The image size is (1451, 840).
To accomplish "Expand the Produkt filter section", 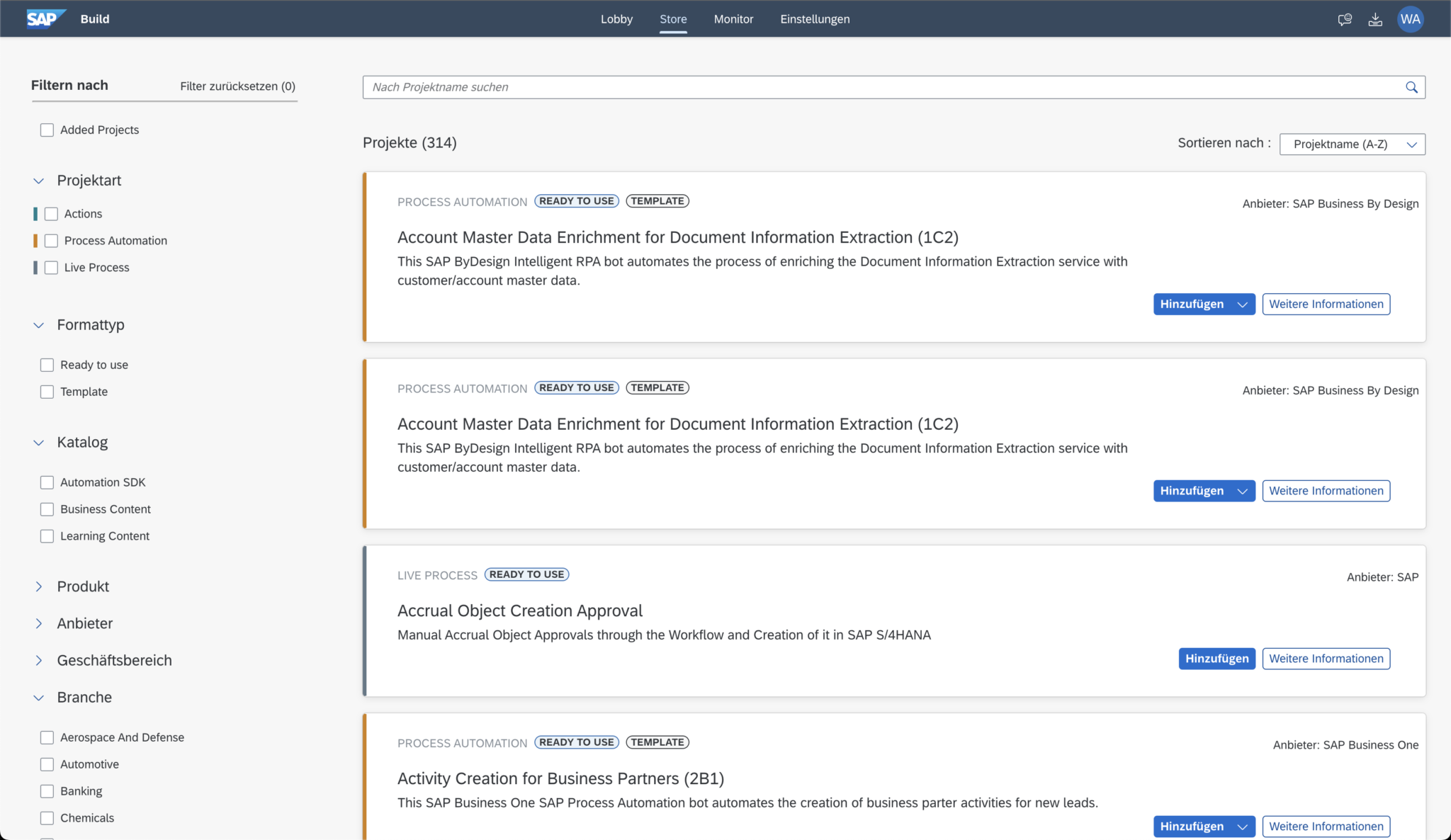I will pos(38,586).
